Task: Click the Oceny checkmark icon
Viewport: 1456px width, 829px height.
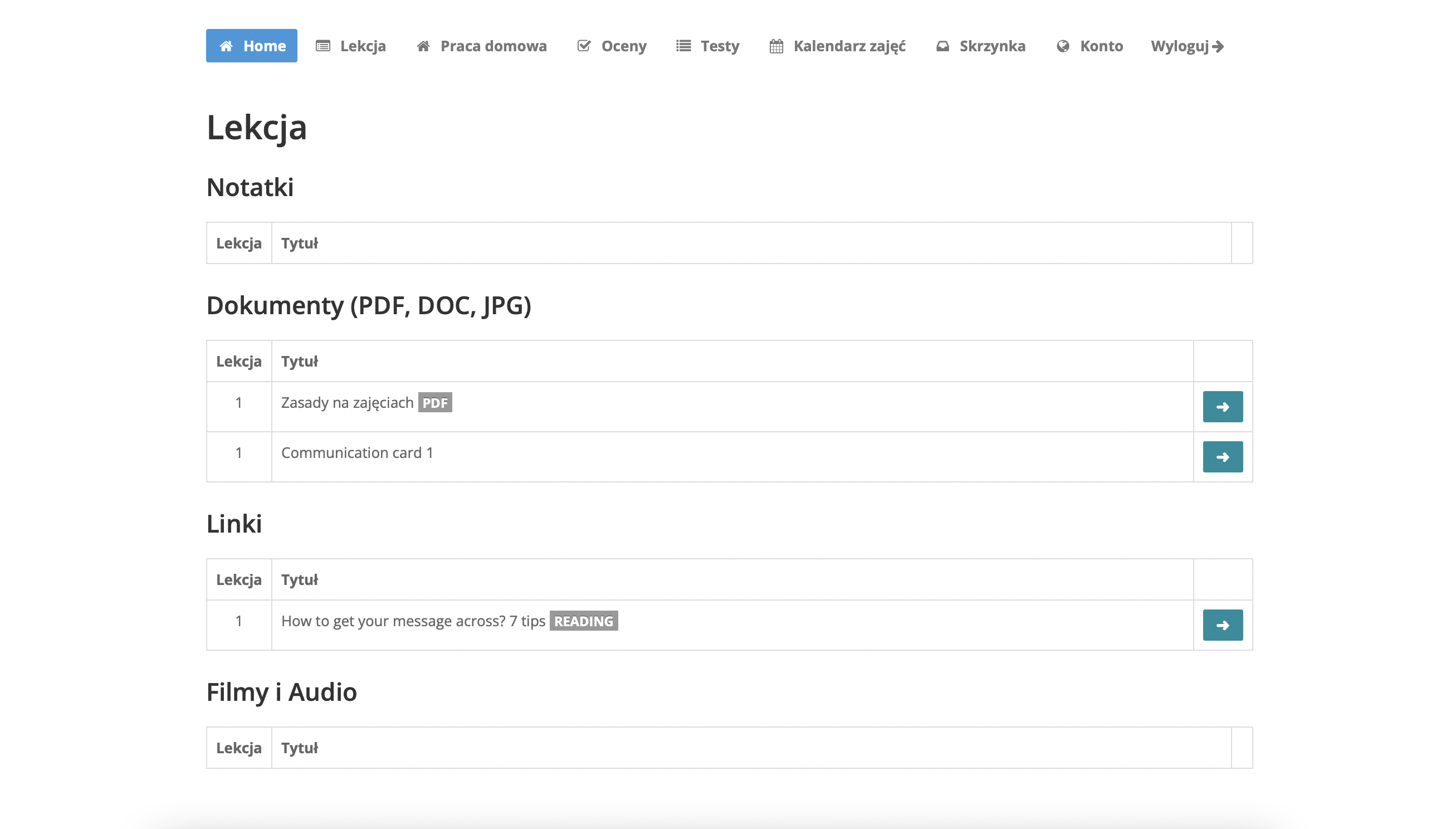Action: click(583, 46)
